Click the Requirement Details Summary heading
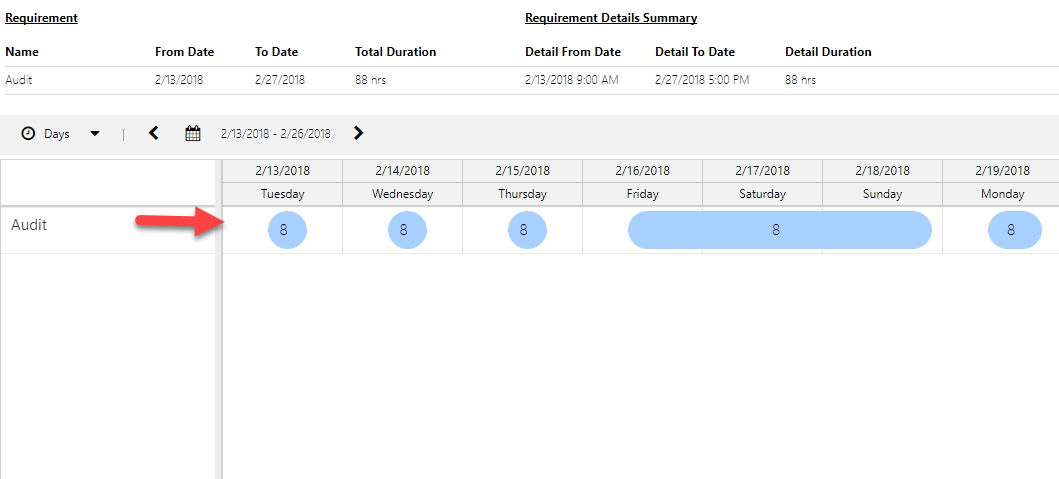1059x479 pixels. click(611, 18)
